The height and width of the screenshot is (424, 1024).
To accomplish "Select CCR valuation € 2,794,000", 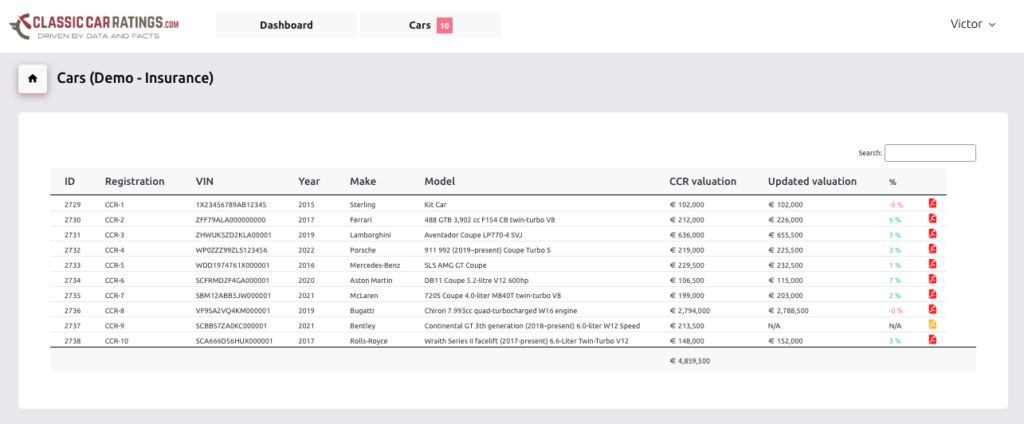I will tap(690, 310).
